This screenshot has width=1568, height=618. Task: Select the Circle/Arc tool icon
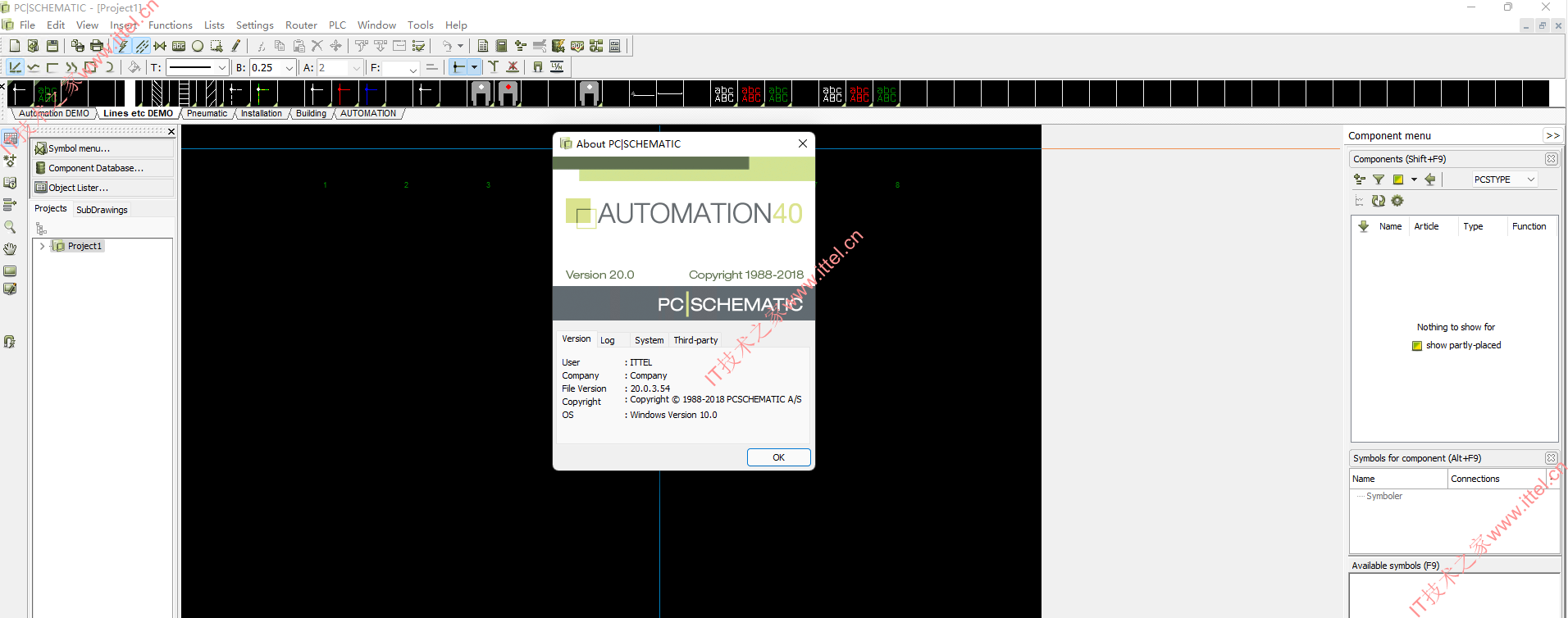click(198, 46)
